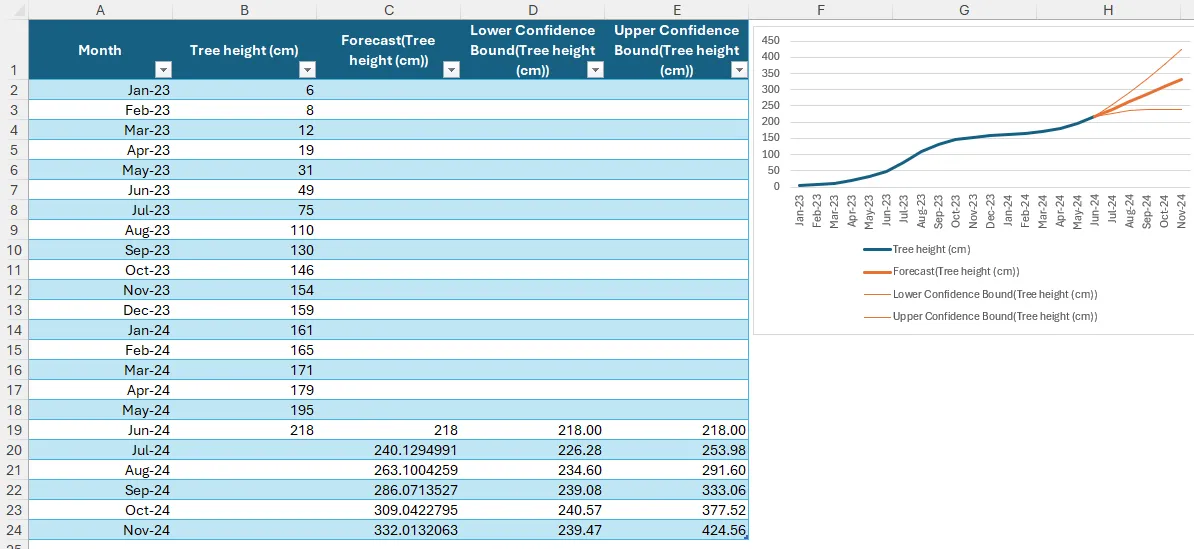1194x549 pixels.
Task: Select the upper bound cell 424.56
Action: pos(677,529)
